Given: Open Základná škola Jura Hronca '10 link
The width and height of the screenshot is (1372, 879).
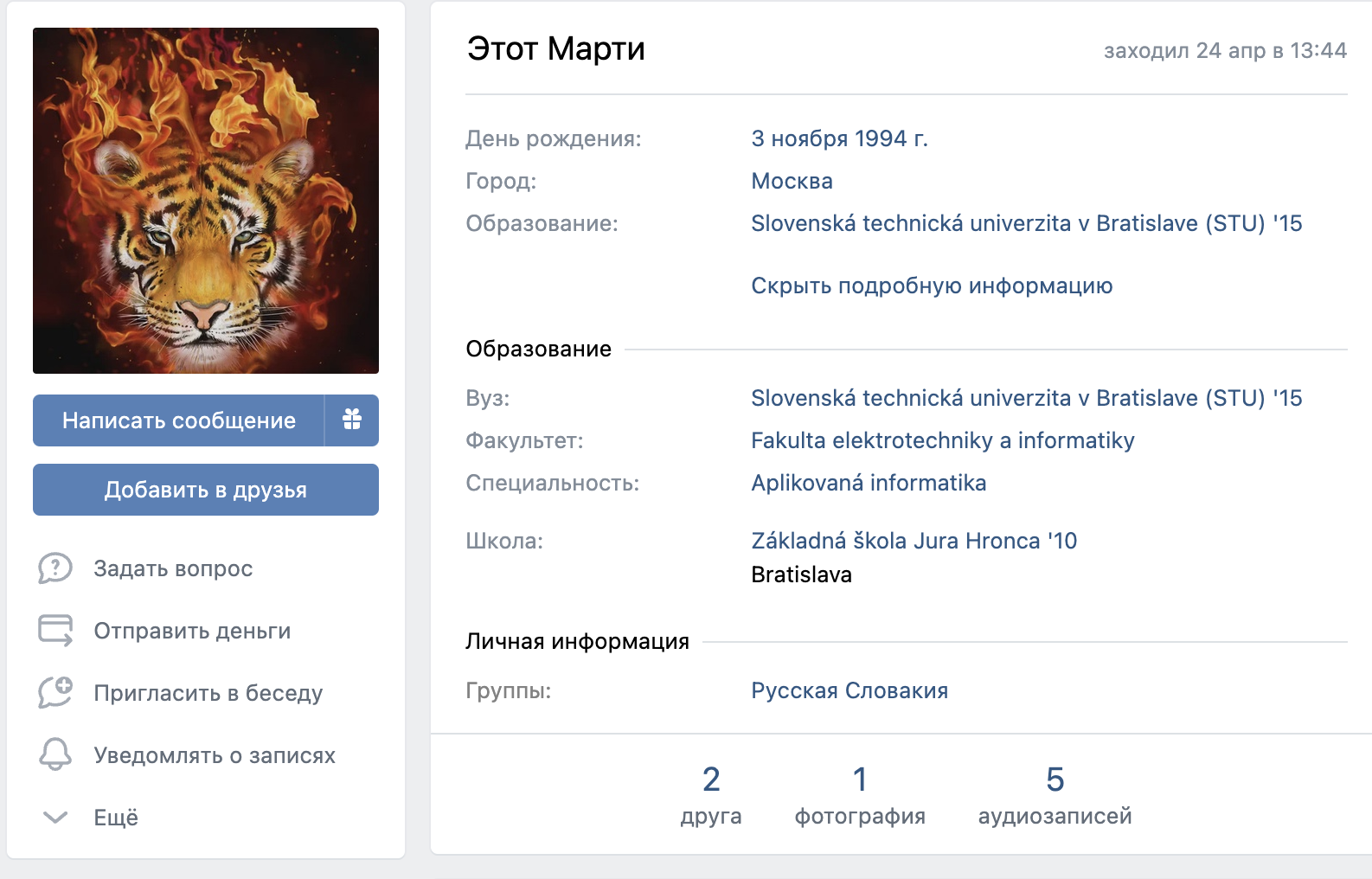Looking at the screenshot, I should click(x=914, y=541).
